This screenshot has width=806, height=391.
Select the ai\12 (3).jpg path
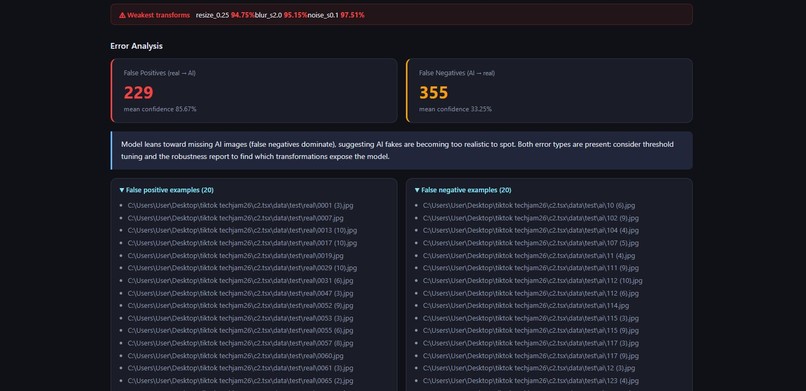[529, 368]
